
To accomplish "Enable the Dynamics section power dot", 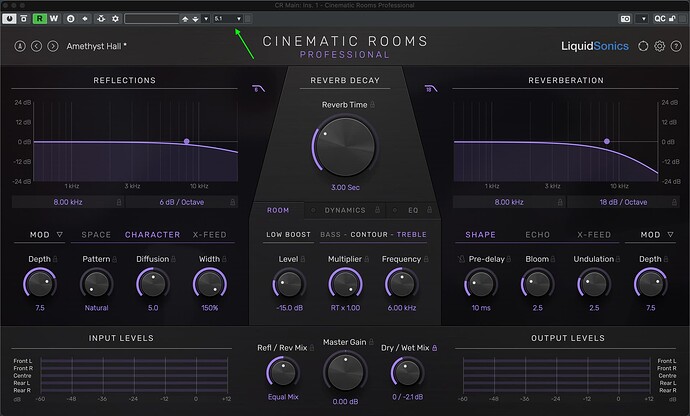I will click(313, 210).
